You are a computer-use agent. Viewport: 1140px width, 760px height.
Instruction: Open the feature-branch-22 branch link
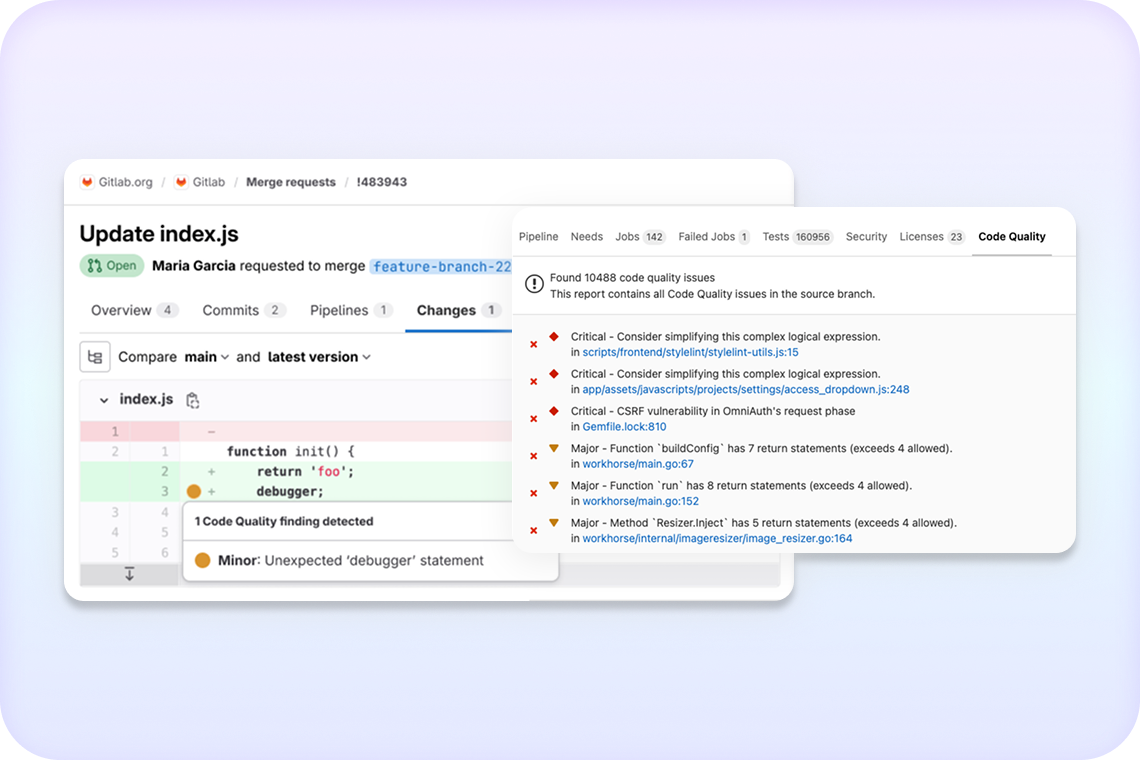(441, 266)
